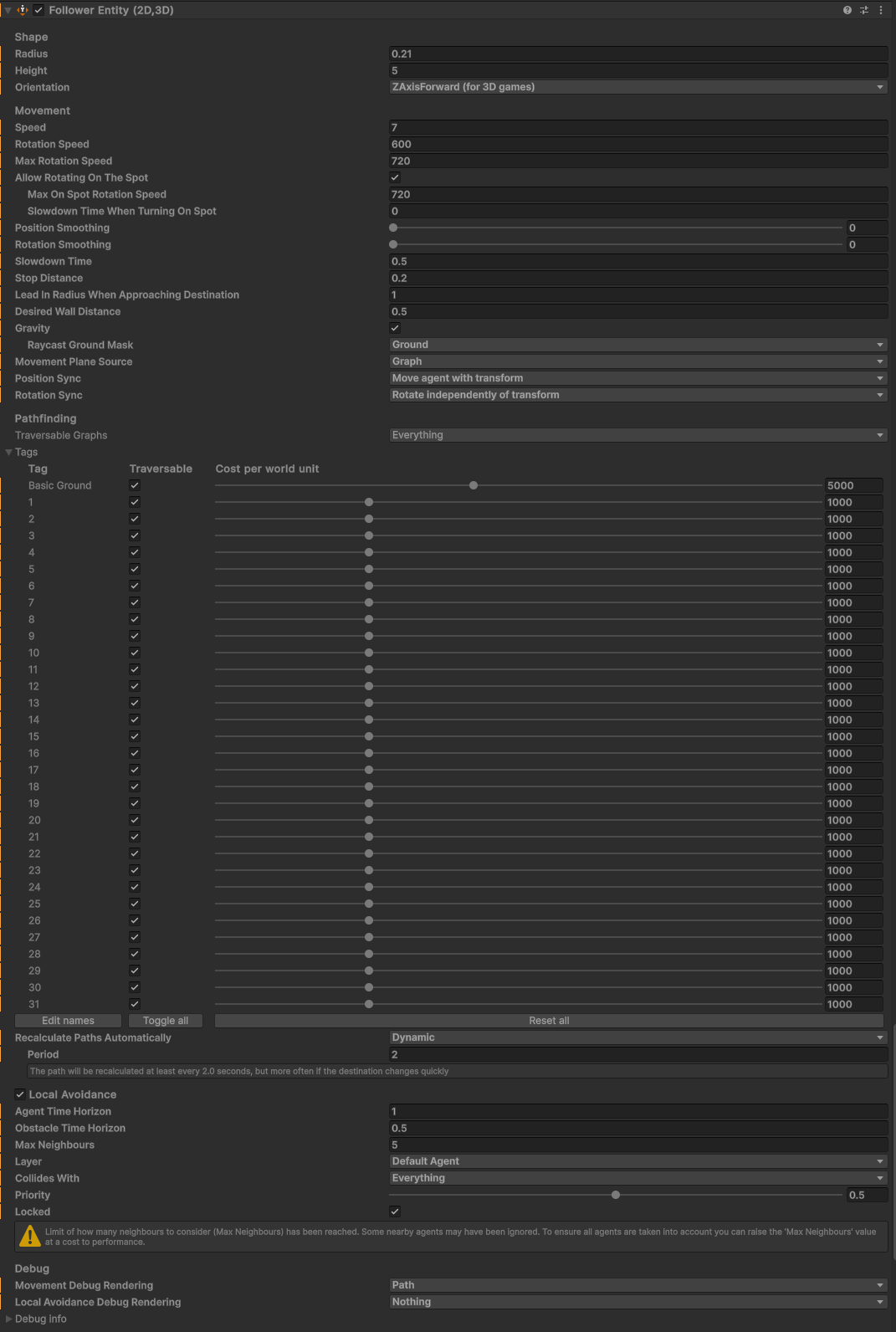The image size is (896, 1332).
Task: Collapse the Follower Entity component foldout
Action: tap(8, 10)
